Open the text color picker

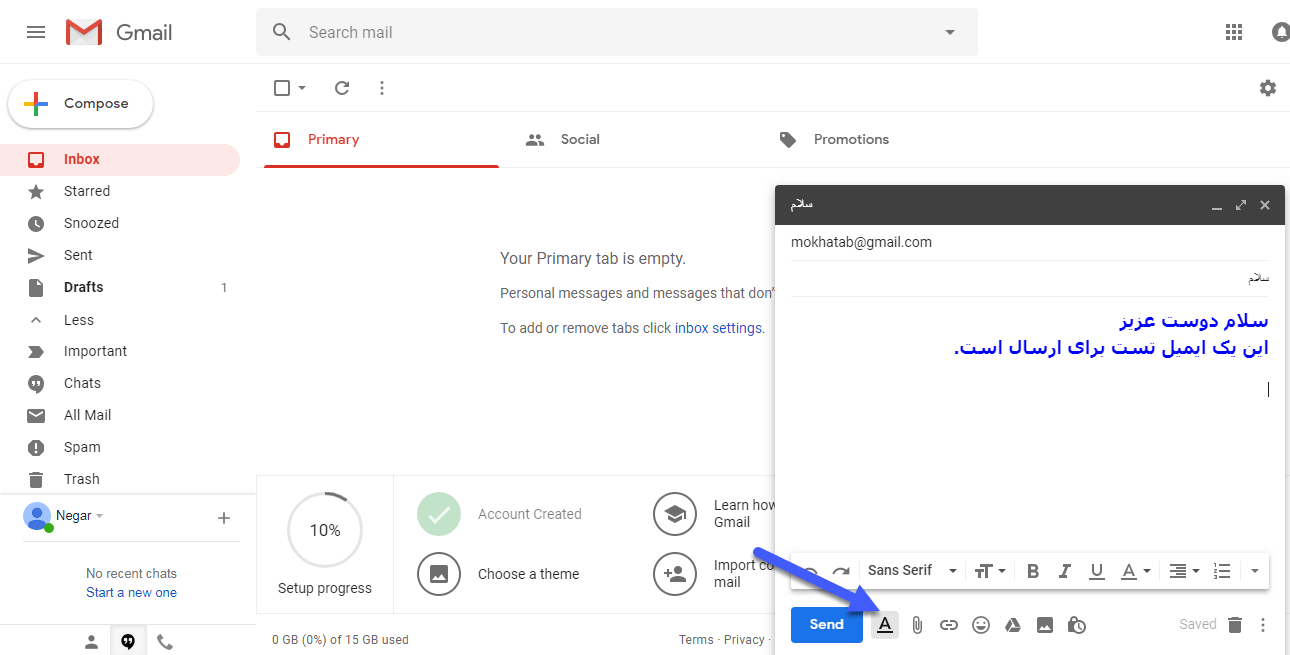pos(1135,571)
